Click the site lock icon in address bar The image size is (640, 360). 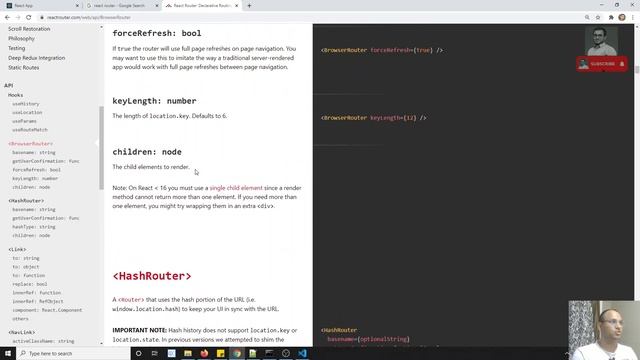pyautogui.click(x=41, y=18)
